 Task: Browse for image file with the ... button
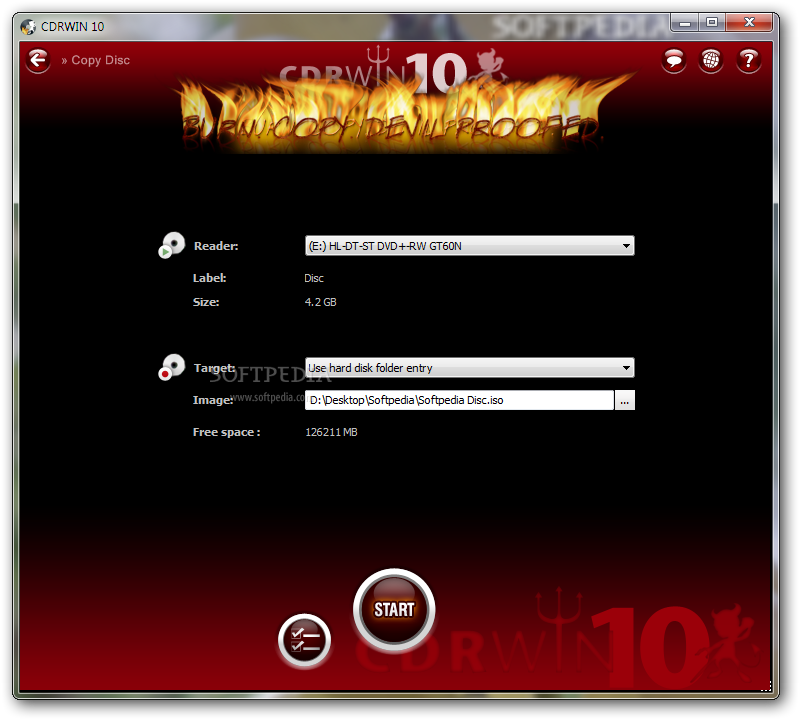[x=624, y=400]
